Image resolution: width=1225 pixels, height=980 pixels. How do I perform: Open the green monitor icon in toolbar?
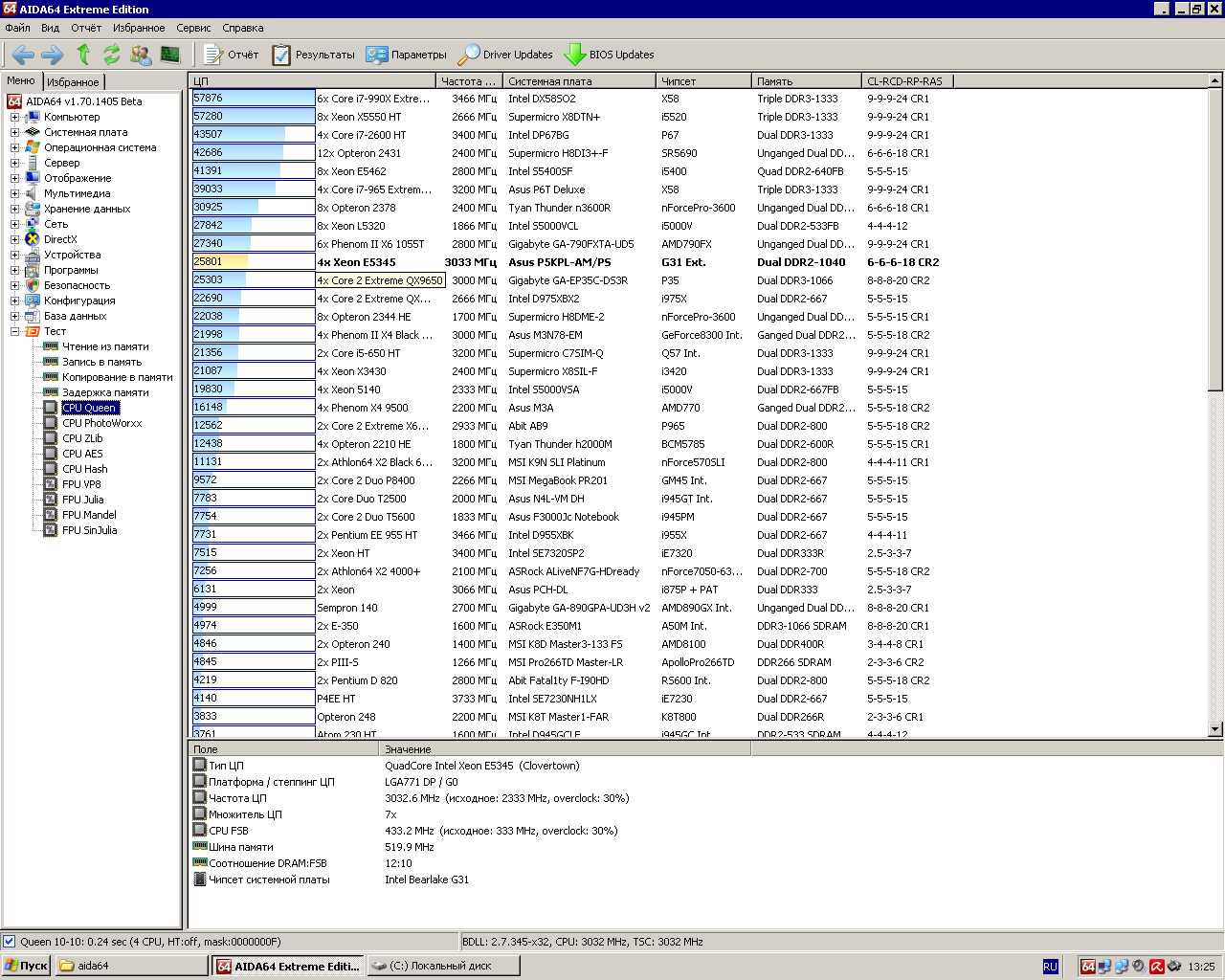(x=170, y=55)
